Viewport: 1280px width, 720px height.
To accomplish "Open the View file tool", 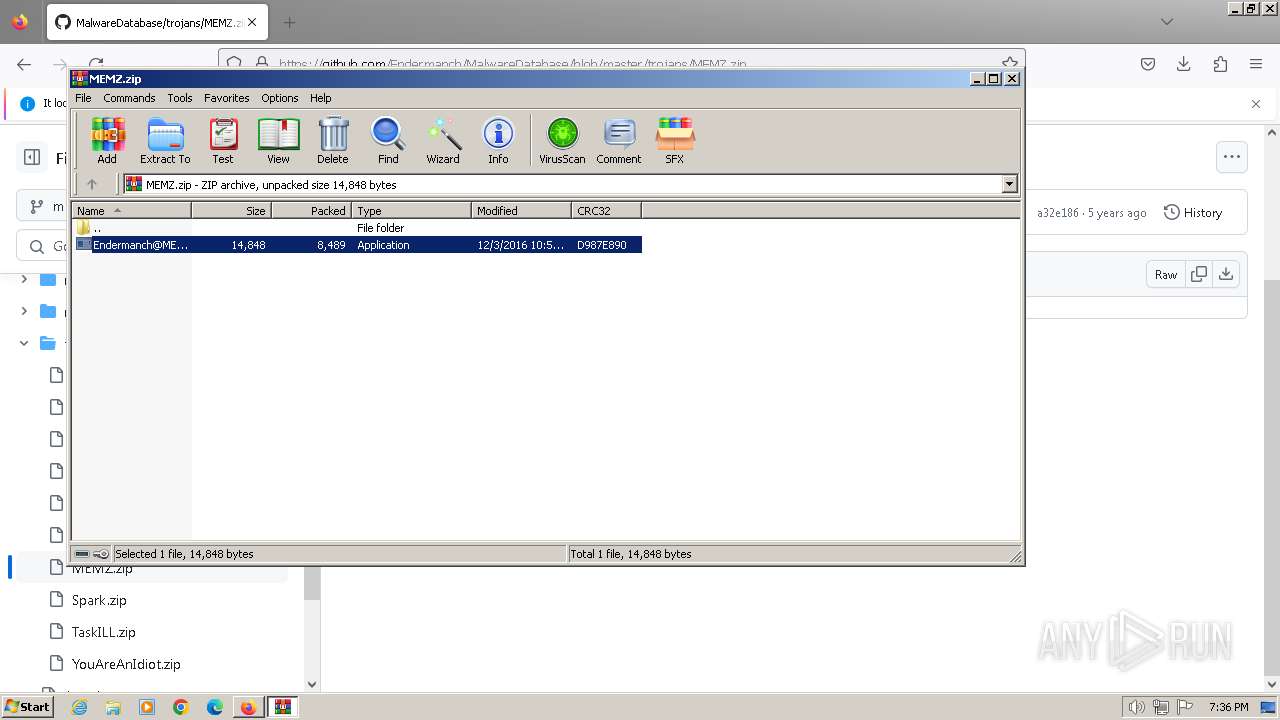I will point(278,140).
